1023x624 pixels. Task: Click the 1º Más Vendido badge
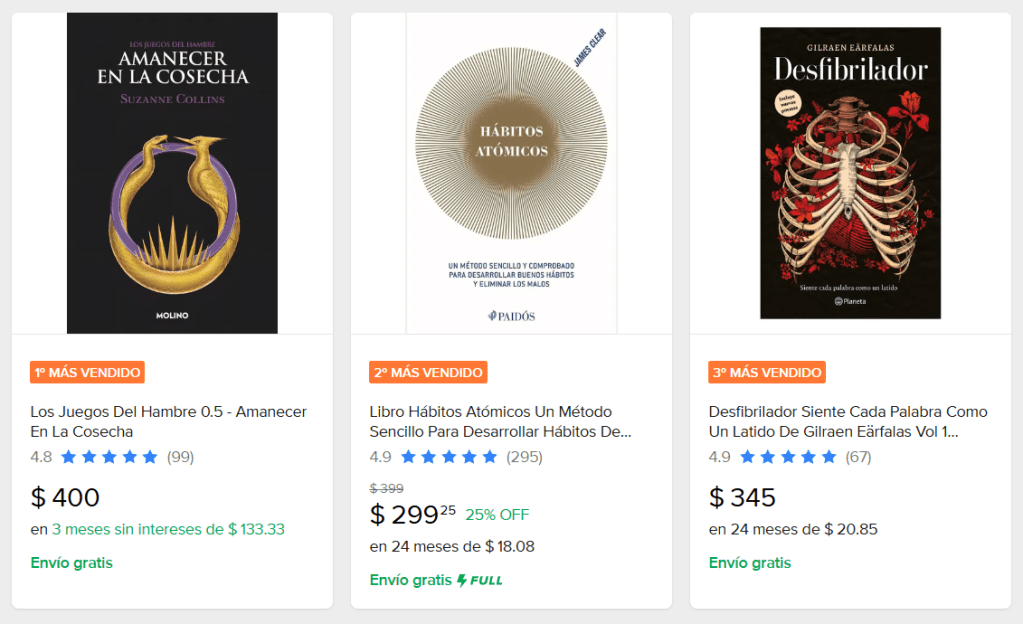[88, 372]
